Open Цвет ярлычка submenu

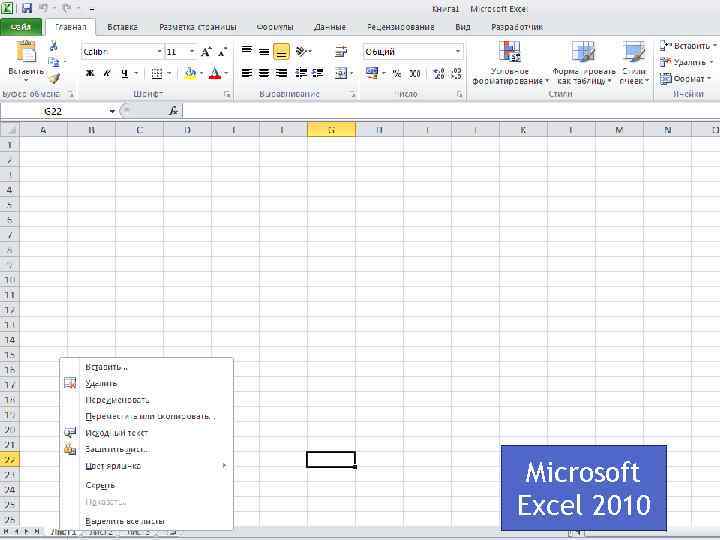pos(146,466)
